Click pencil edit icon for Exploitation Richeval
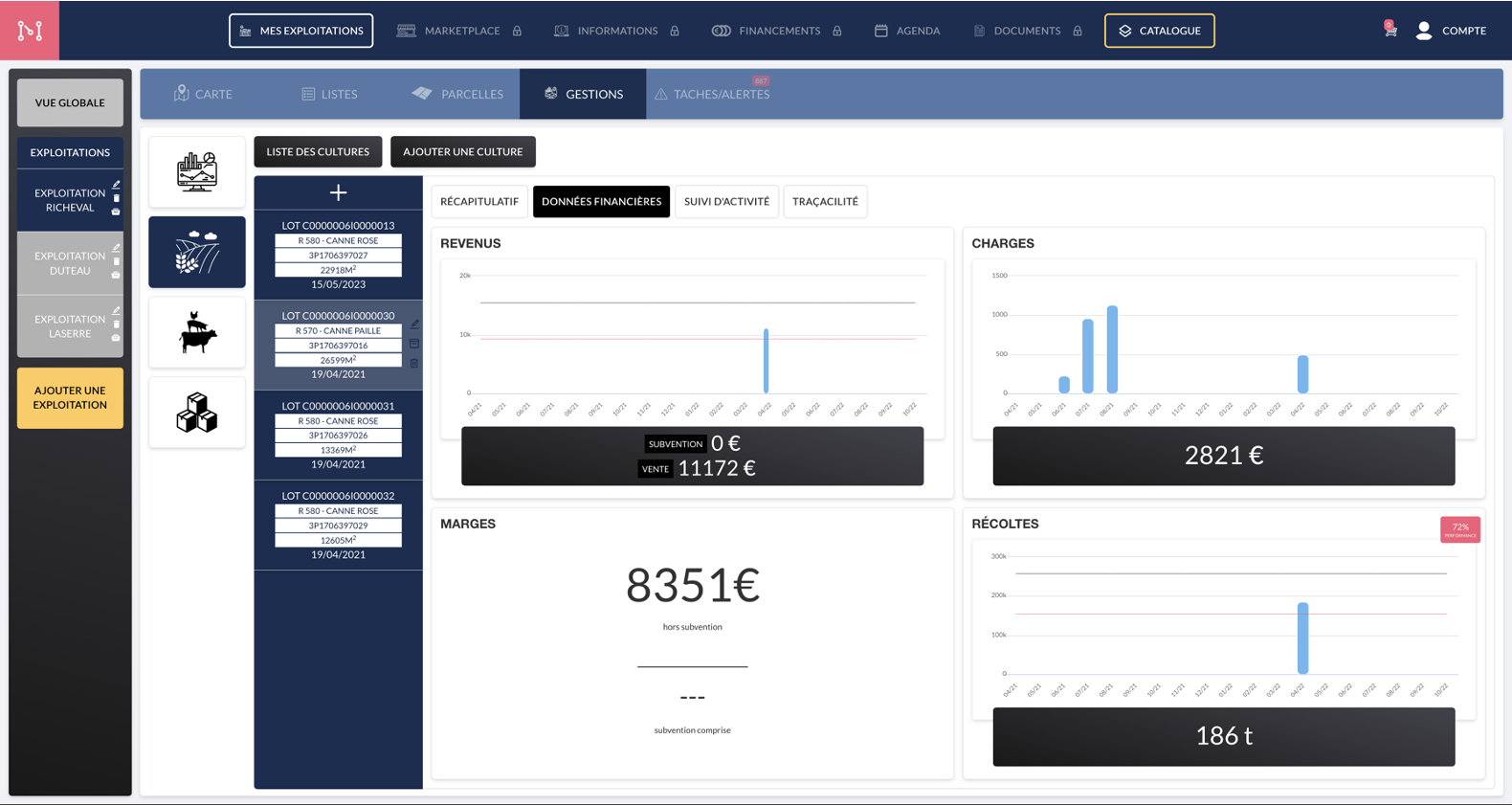Viewport: 1512px width, 806px height. click(x=116, y=185)
